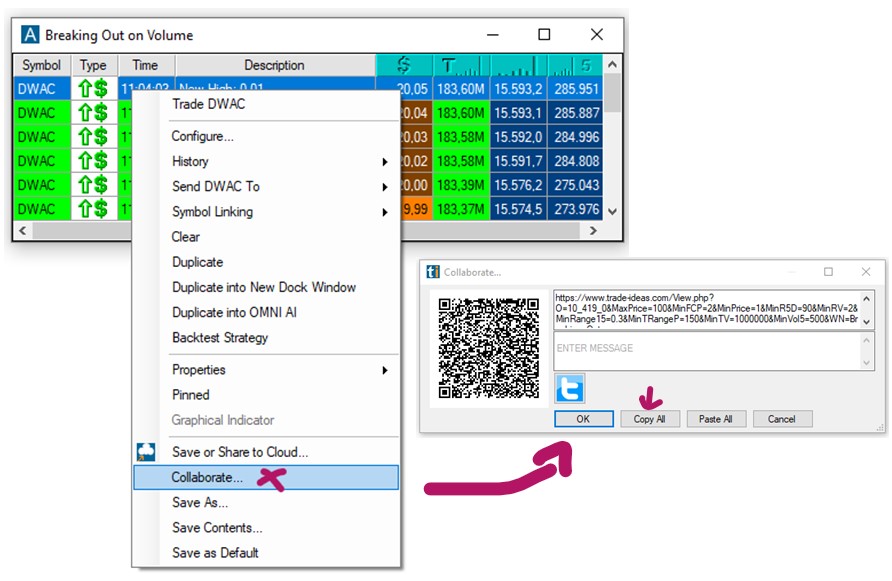Click the volume bars column header icon
The width and height of the screenshot is (892, 581).
click(x=518, y=66)
